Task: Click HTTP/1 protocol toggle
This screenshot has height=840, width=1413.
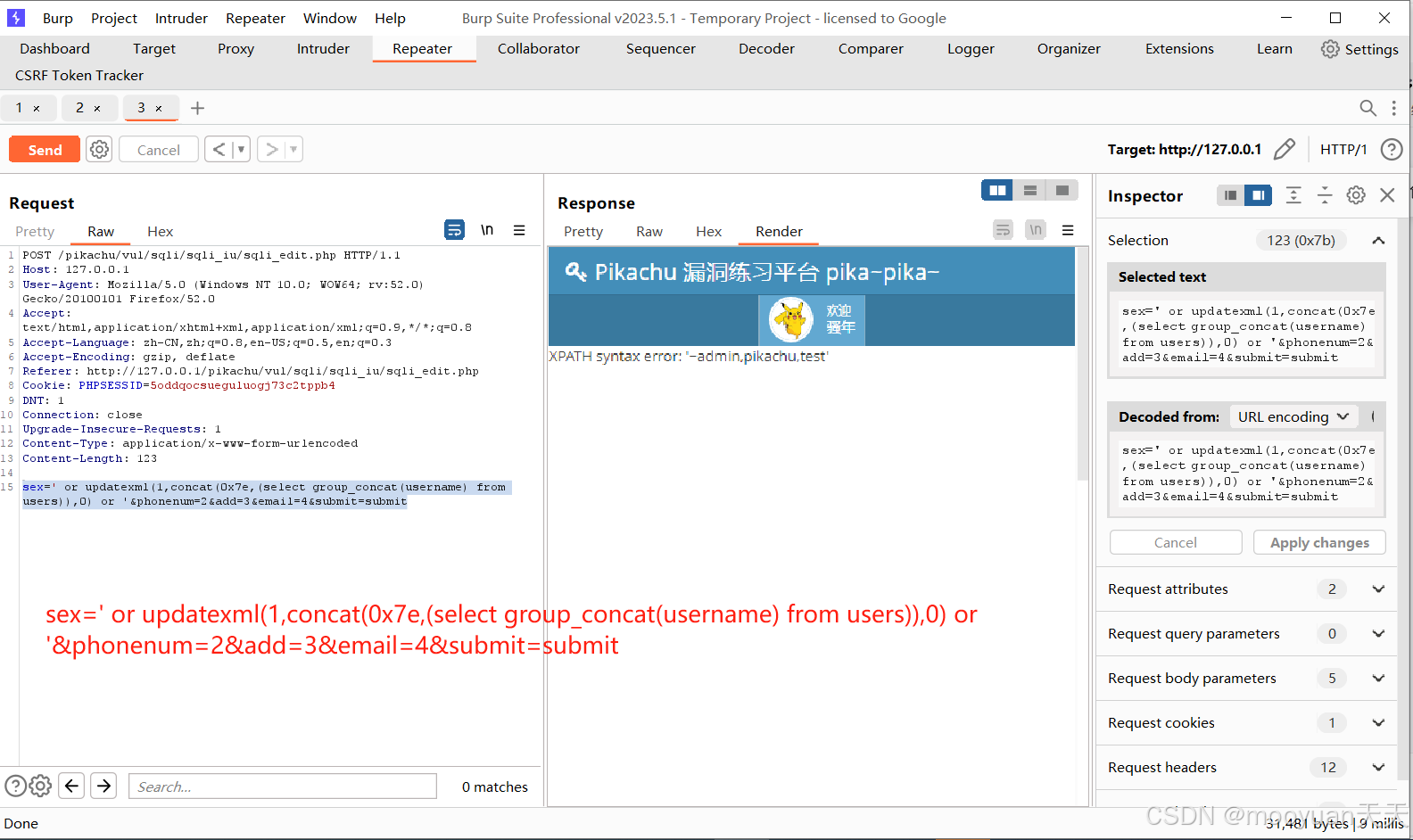Action: pyautogui.click(x=1343, y=149)
